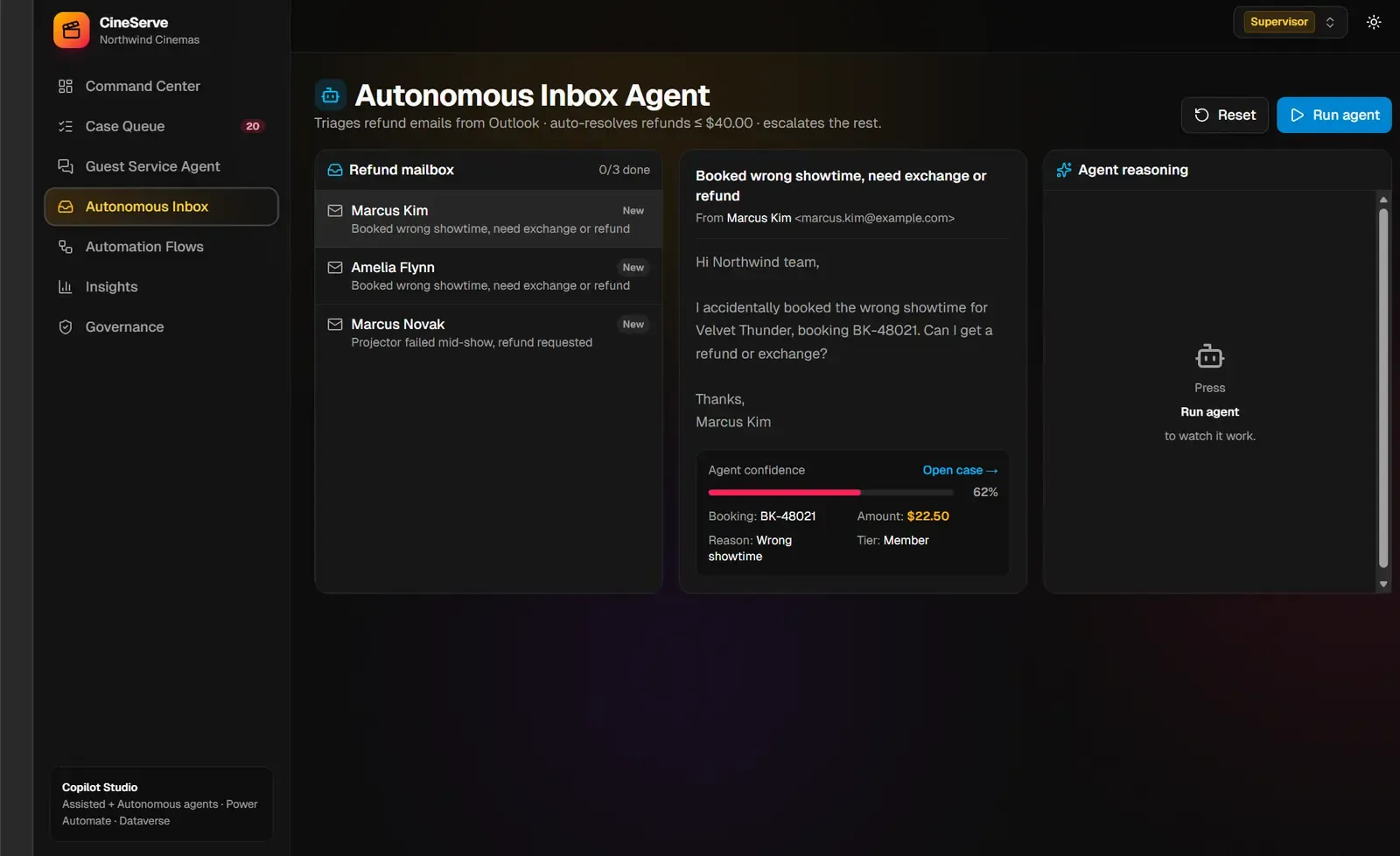The width and height of the screenshot is (1400, 856).
Task: Open the Supervisor role dropdown
Action: 1290,22
